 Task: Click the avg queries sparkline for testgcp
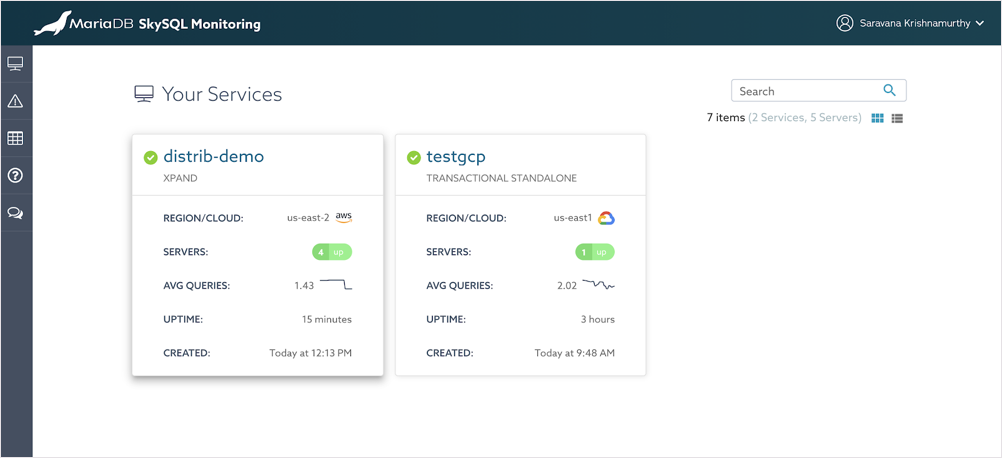599,285
